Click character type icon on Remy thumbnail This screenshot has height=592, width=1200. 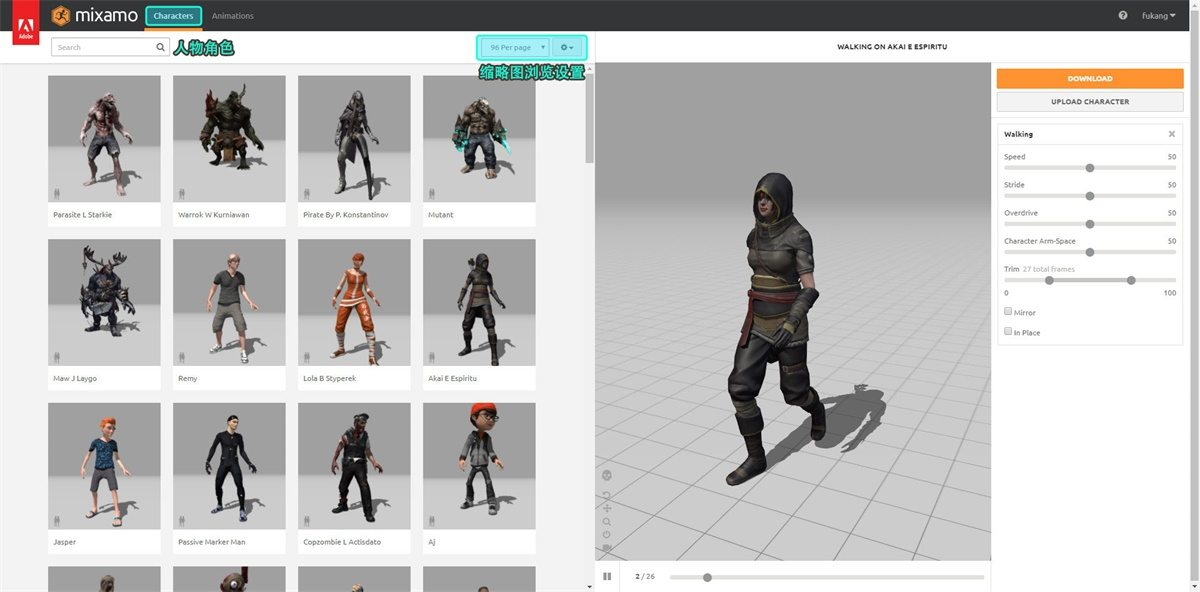click(x=182, y=357)
